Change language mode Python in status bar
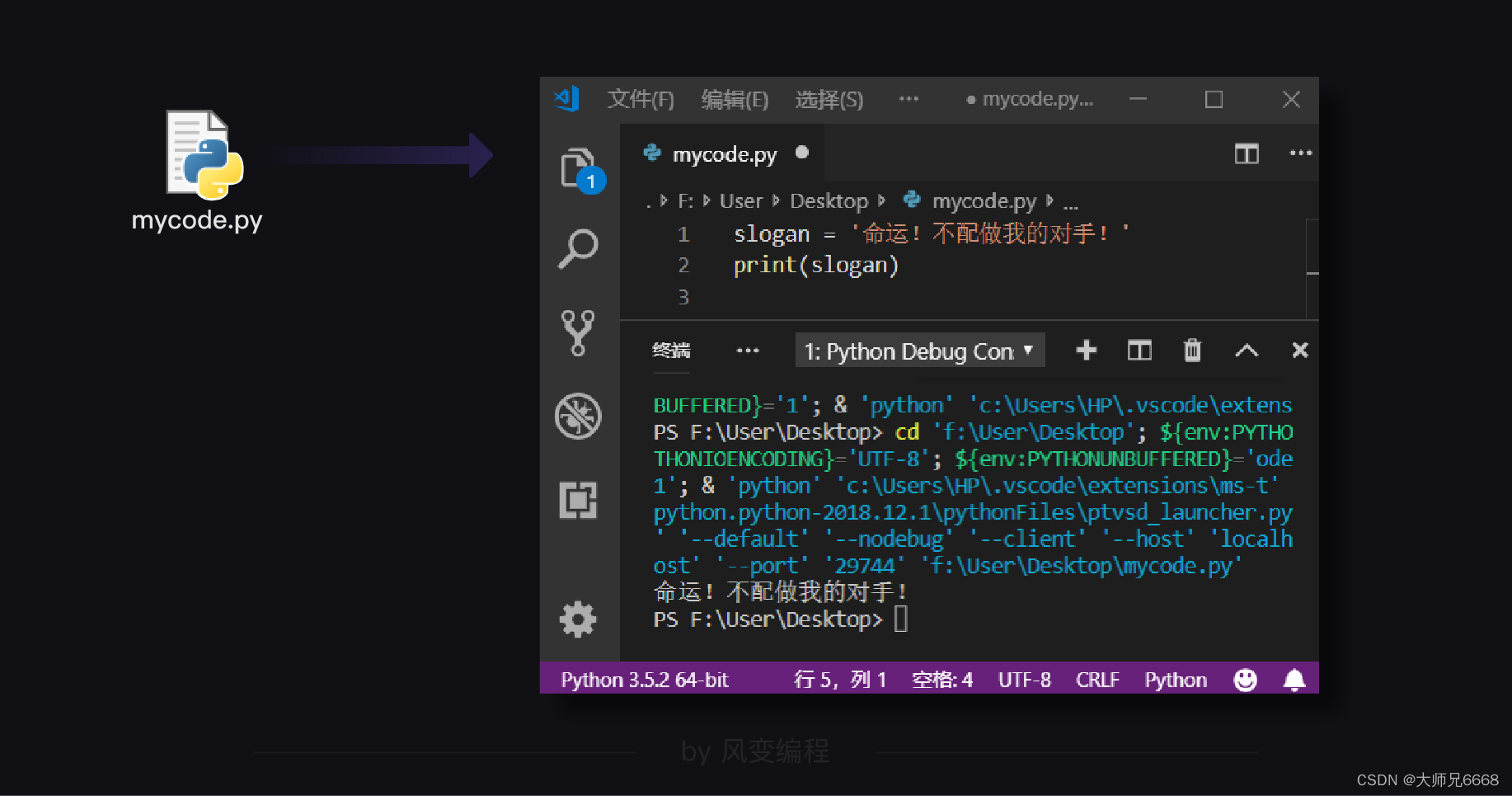 click(1176, 680)
